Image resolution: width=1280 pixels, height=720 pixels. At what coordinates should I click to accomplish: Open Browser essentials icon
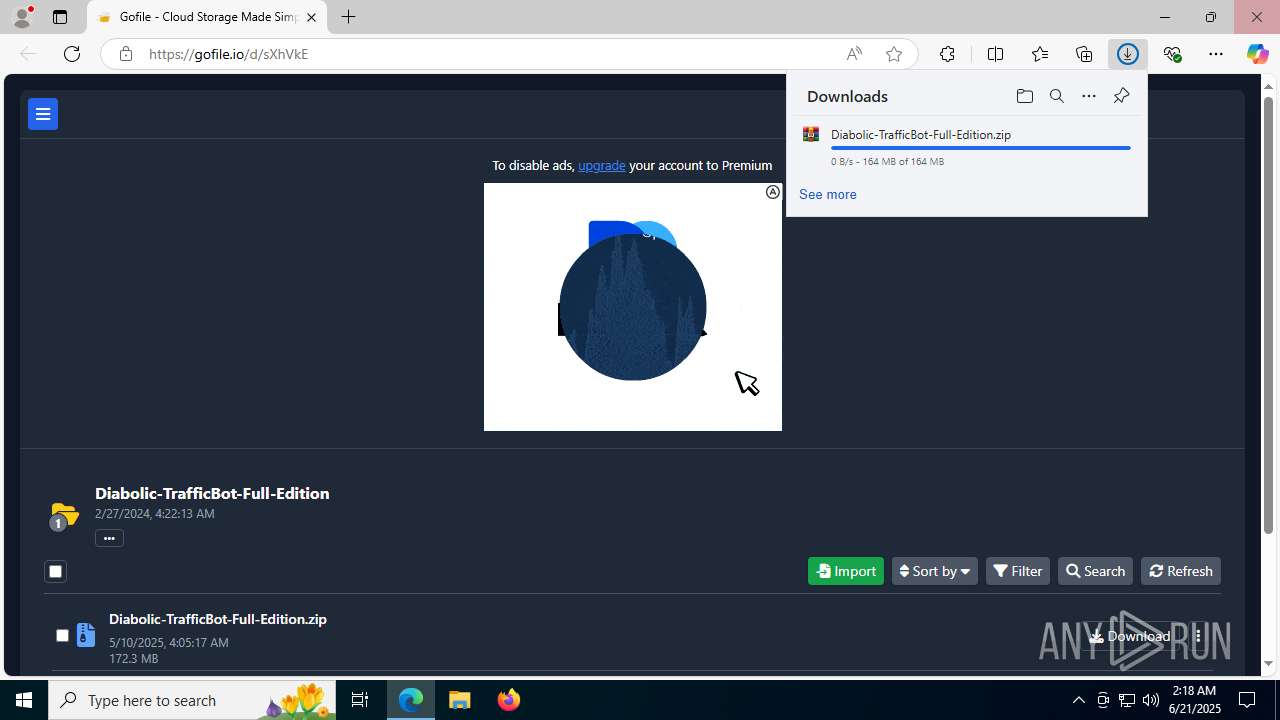pos(1172,54)
